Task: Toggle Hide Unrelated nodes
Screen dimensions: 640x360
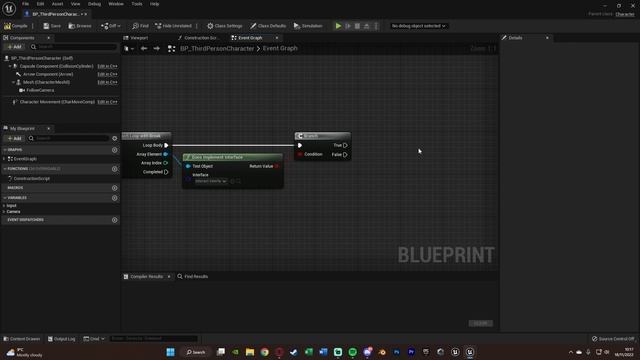Action: (x=173, y=26)
